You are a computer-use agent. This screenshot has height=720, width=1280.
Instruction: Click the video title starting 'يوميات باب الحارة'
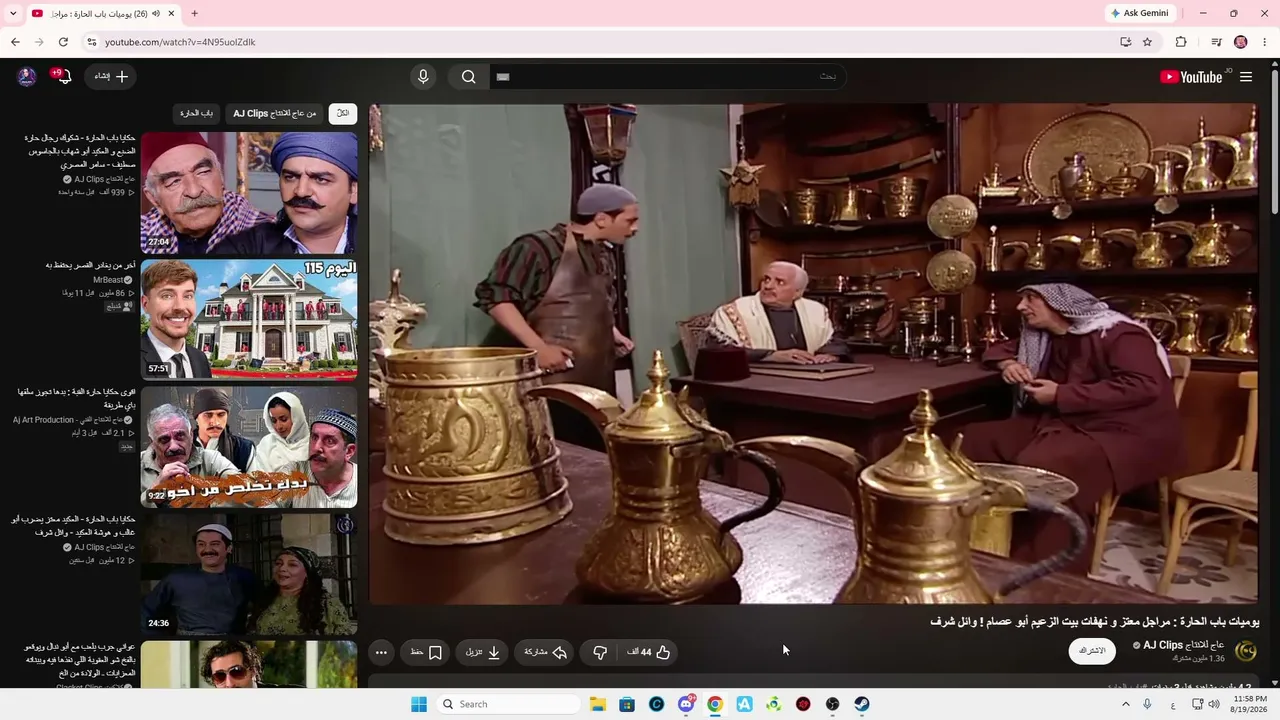[1095, 621]
